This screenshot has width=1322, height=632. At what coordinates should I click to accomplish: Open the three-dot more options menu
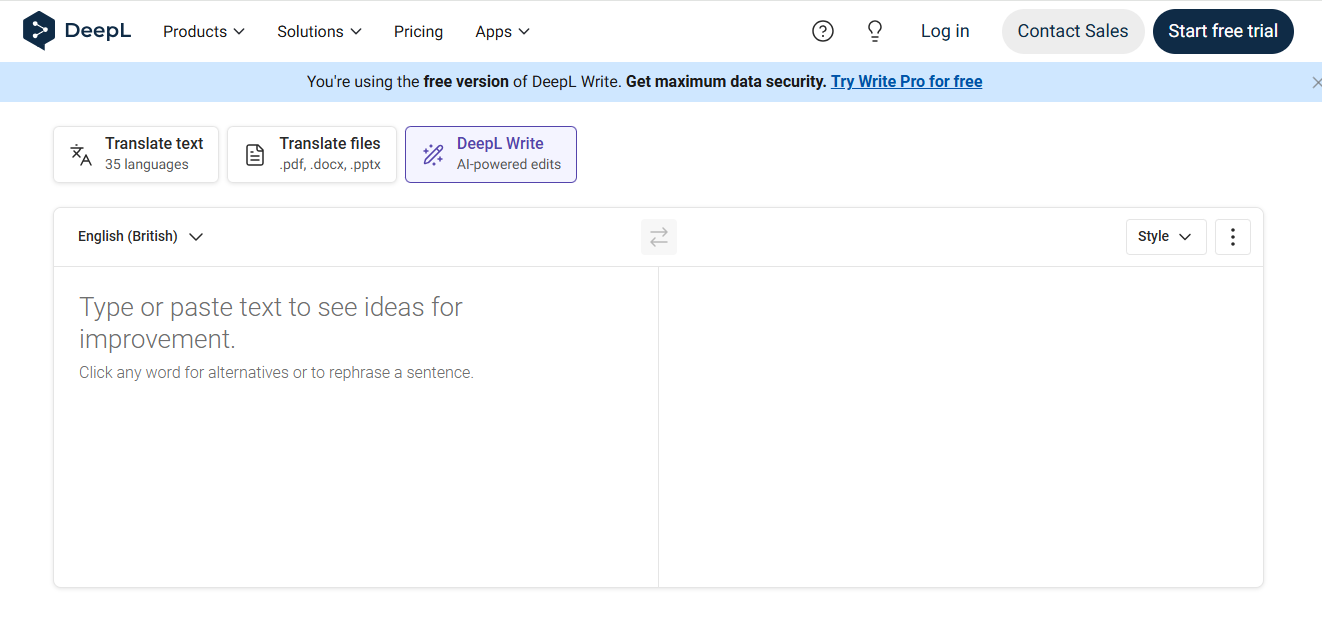[x=1232, y=237]
